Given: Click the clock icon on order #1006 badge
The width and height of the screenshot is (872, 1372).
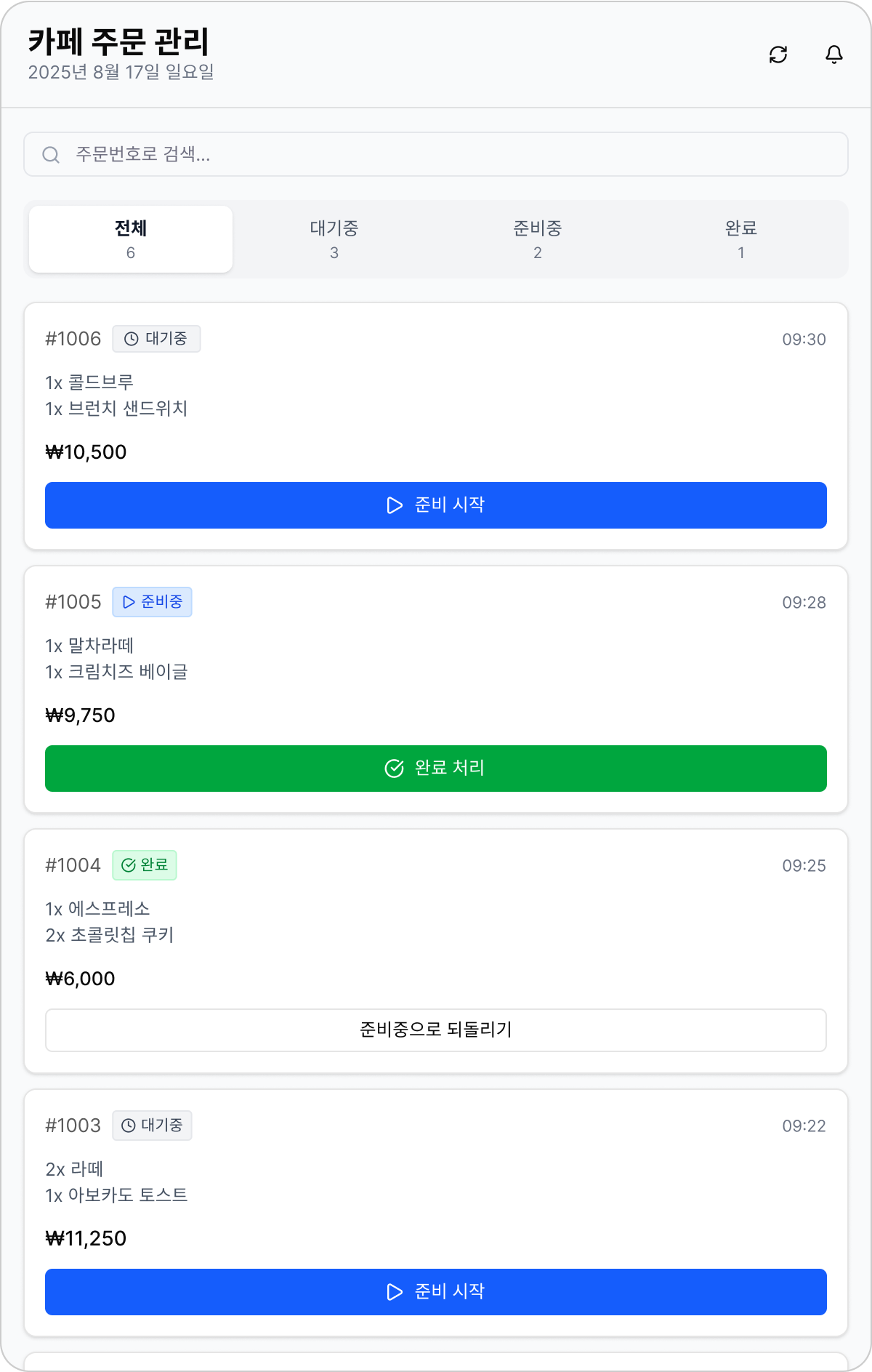Looking at the screenshot, I should pos(132,339).
